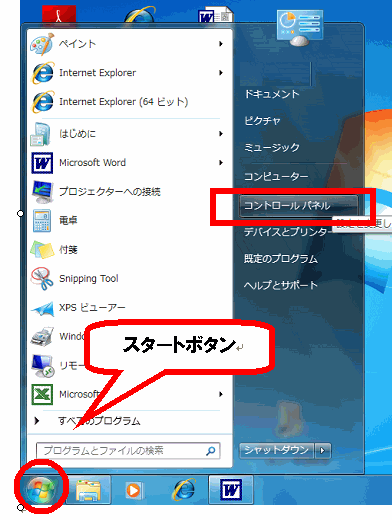Screen dimensions: 392x520
Task: Click the ペイント label
Action: 78,44
